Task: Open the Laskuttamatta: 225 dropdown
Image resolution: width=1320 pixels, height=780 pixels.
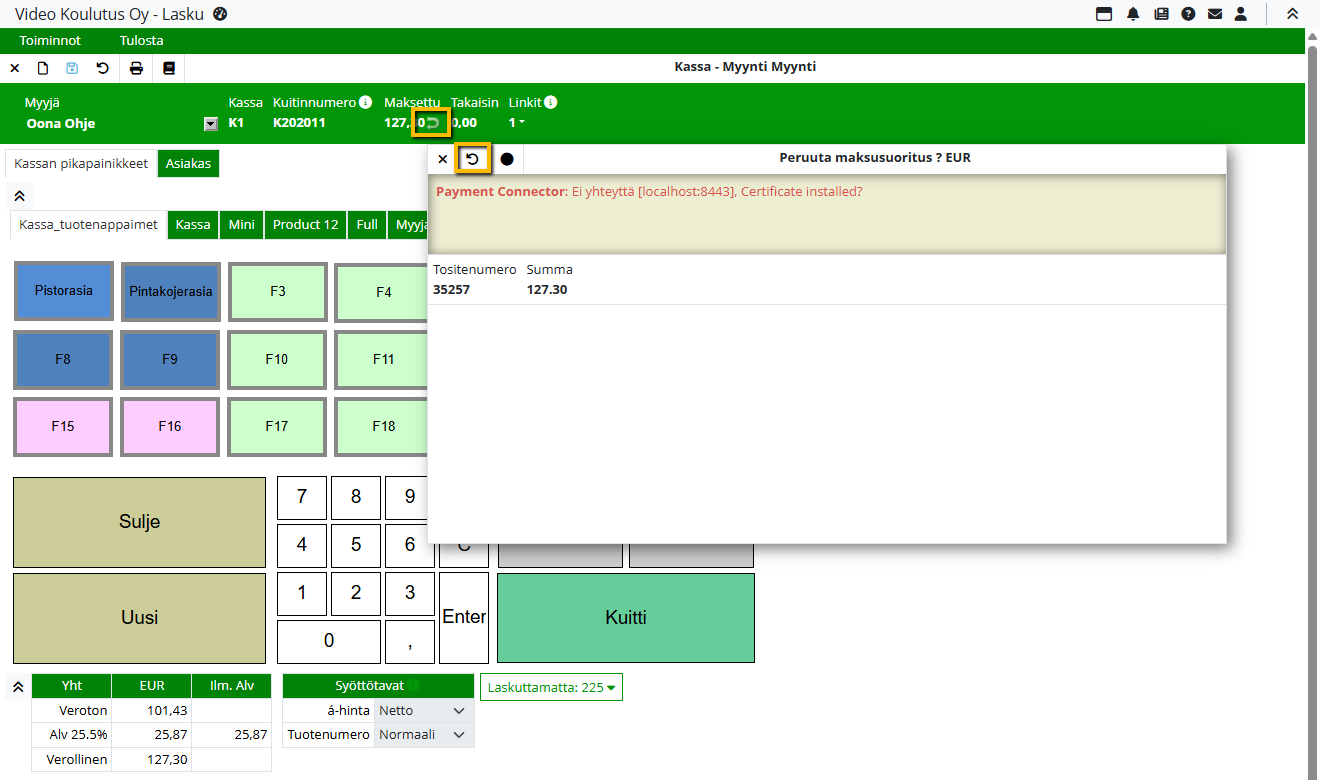Action: click(551, 687)
